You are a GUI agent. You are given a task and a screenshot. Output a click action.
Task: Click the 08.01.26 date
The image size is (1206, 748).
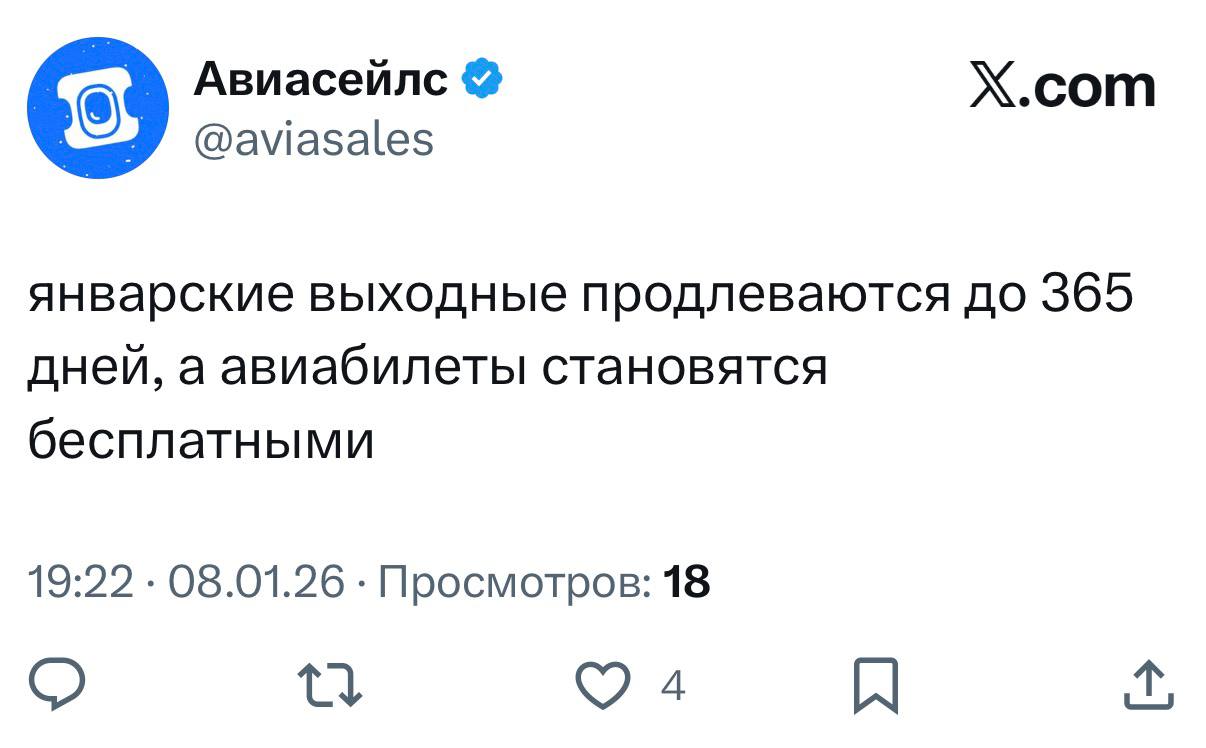[x=257, y=581]
